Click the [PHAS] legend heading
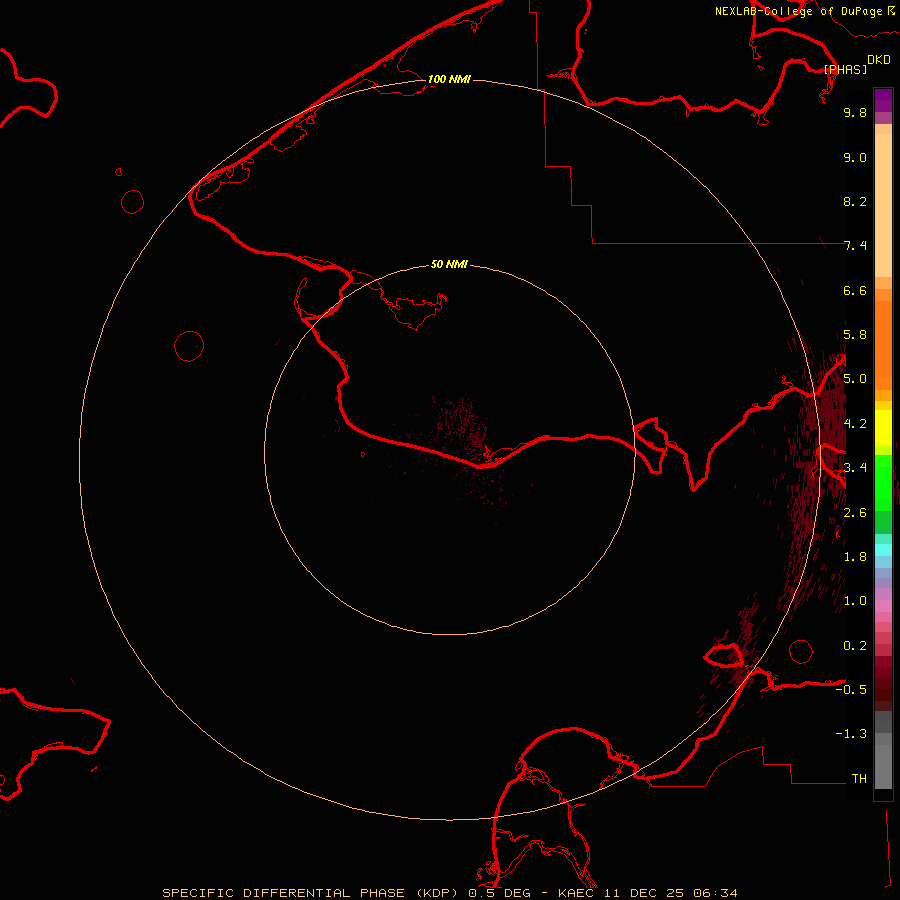The width and height of the screenshot is (900, 900). [845, 69]
